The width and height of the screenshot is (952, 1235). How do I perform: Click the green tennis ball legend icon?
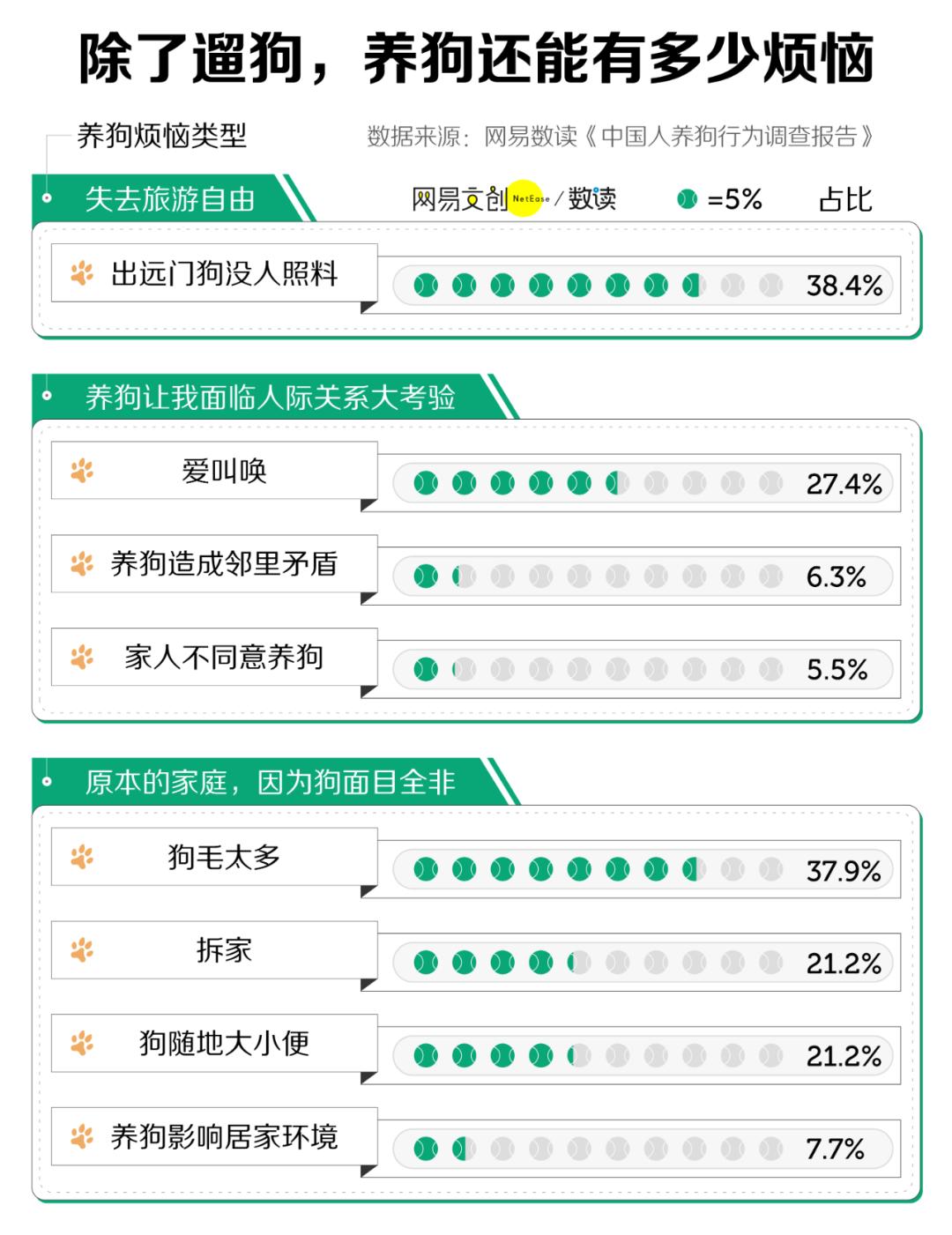pos(687,199)
